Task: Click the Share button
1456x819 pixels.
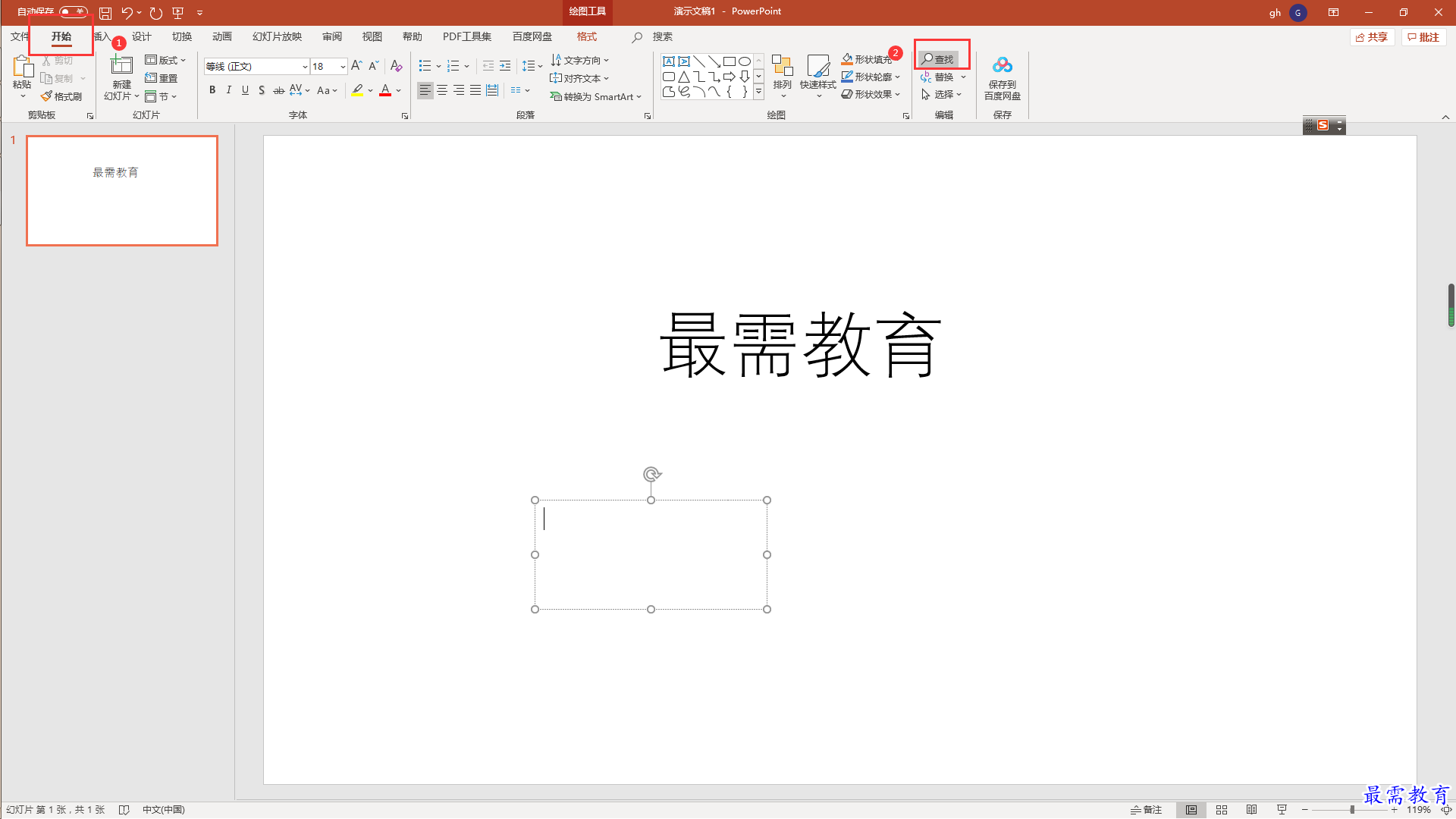Action: pyautogui.click(x=1373, y=37)
